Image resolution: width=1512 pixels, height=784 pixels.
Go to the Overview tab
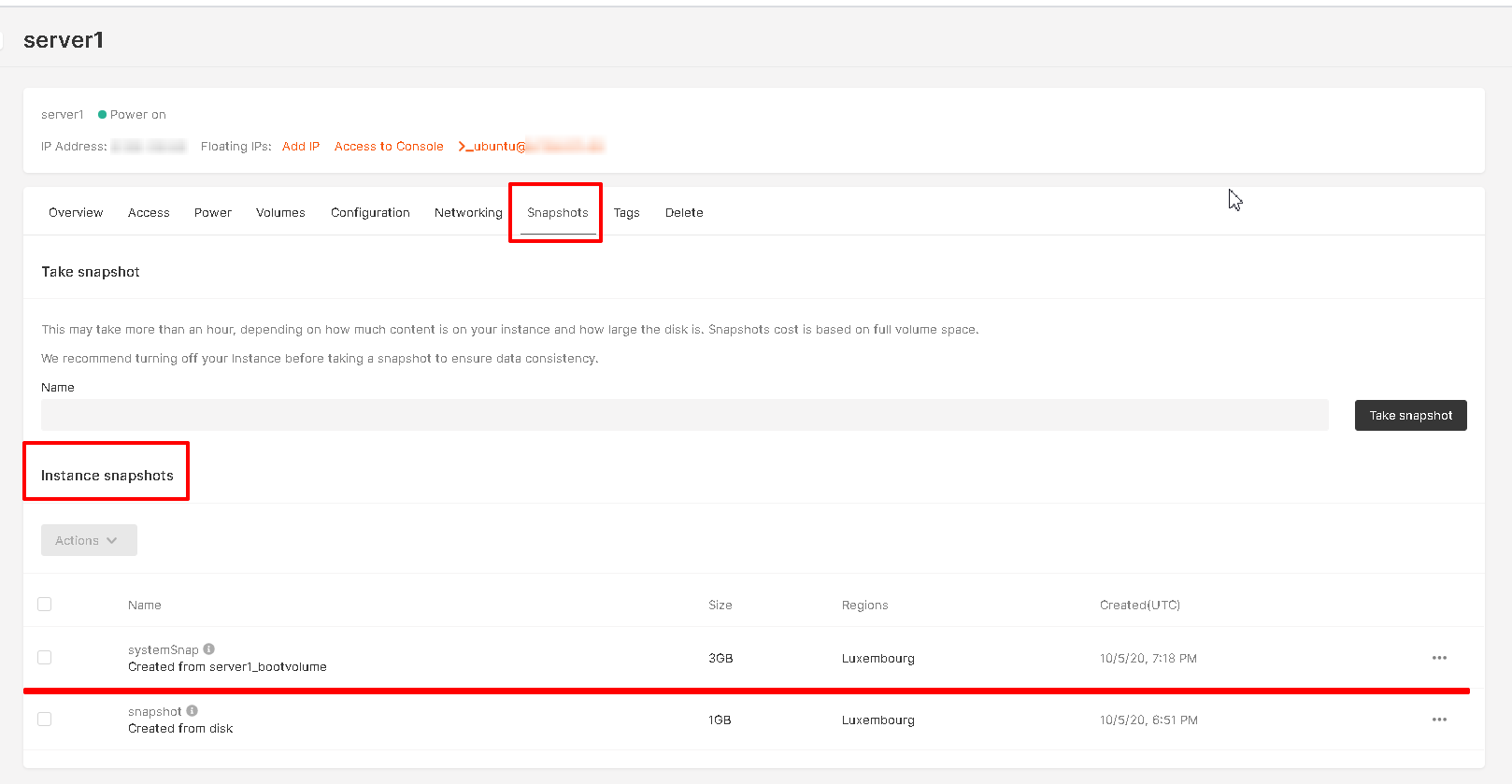[76, 213]
